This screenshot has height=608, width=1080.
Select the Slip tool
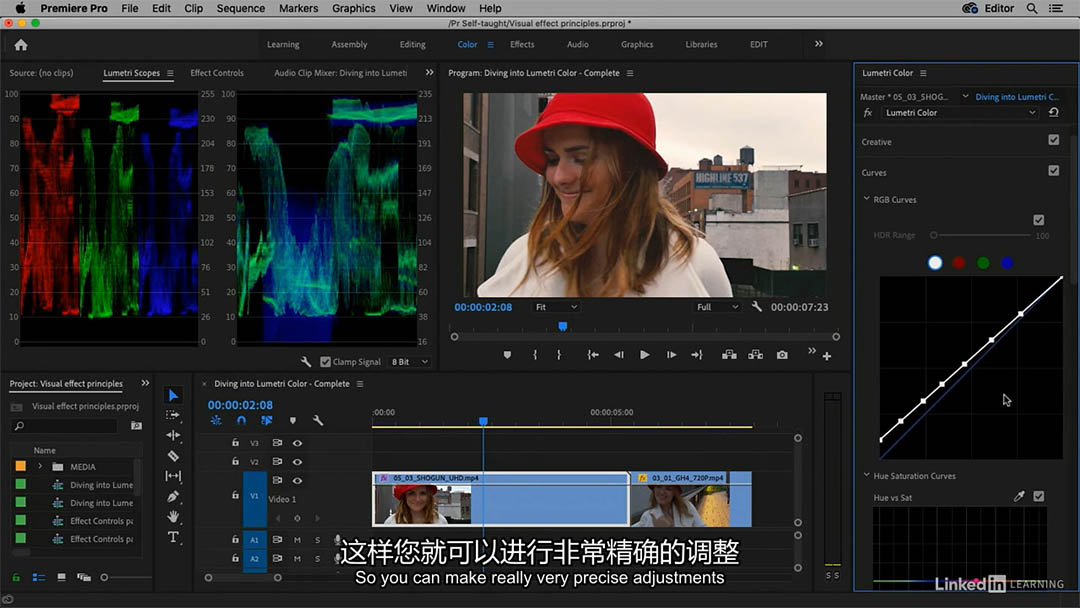pyautogui.click(x=173, y=476)
